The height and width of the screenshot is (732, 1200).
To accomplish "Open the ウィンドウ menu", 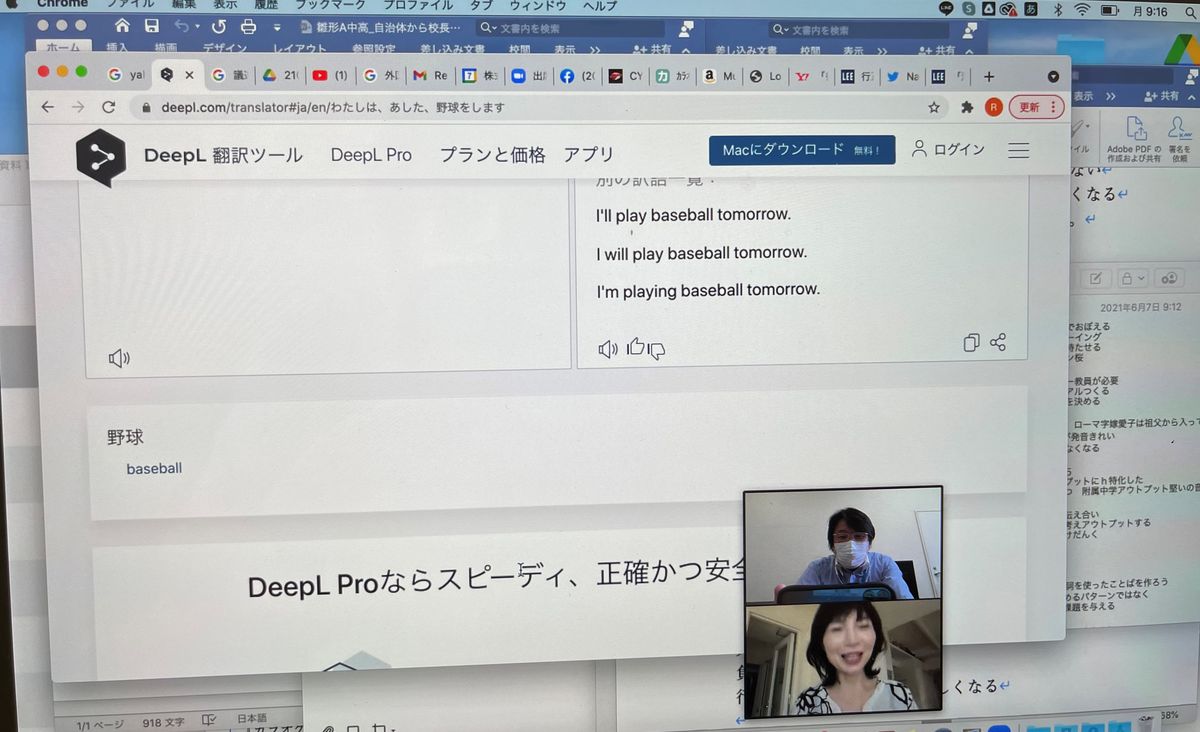I will [538, 5].
